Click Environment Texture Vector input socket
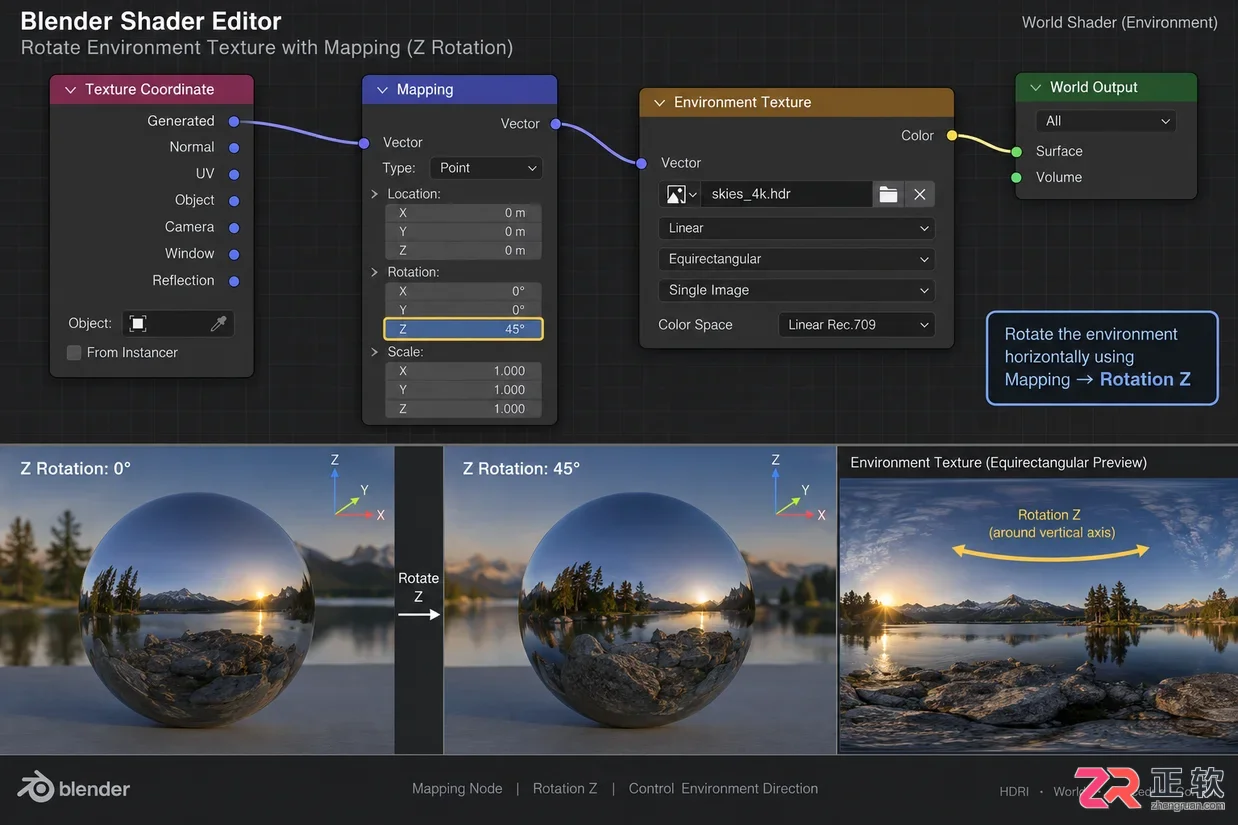 pyautogui.click(x=642, y=162)
